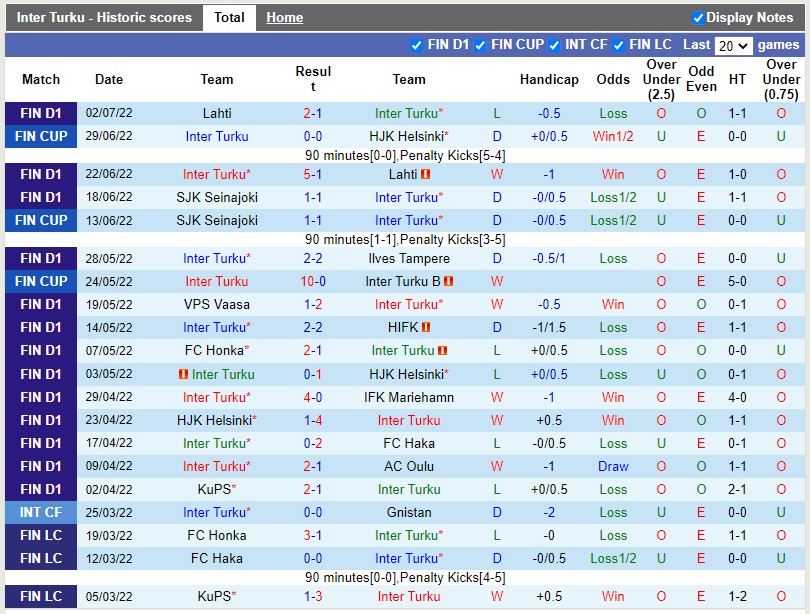The image size is (810, 614).
Task: Open HJK Helsinki link in 29/06/22 row
Action: [409, 136]
